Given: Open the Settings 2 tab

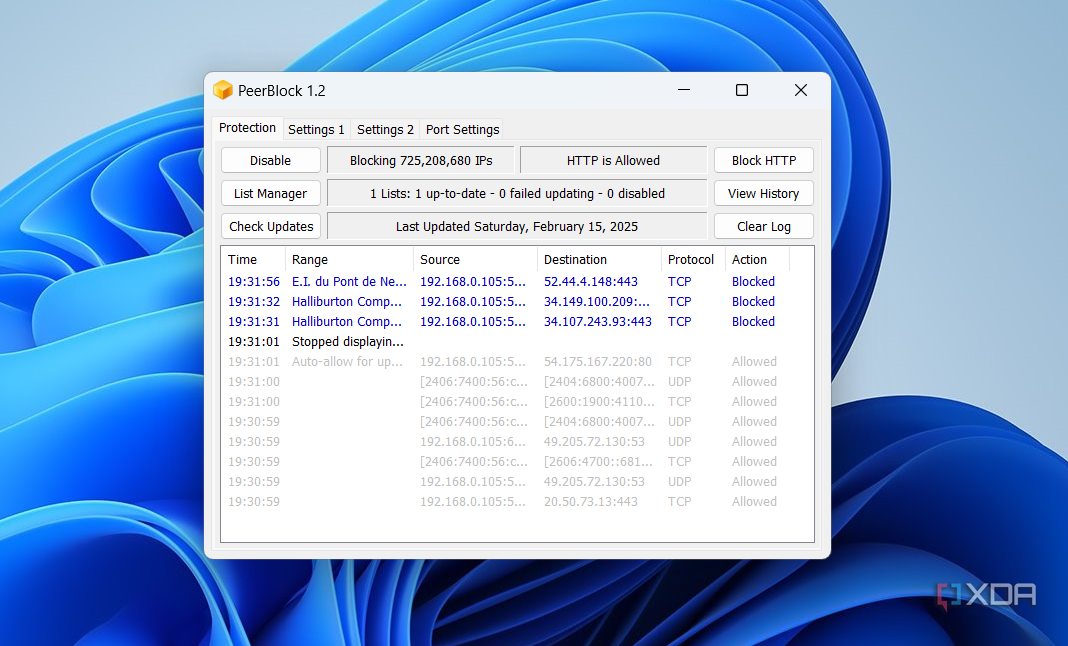Looking at the screenshot, I should coord(386,129).
